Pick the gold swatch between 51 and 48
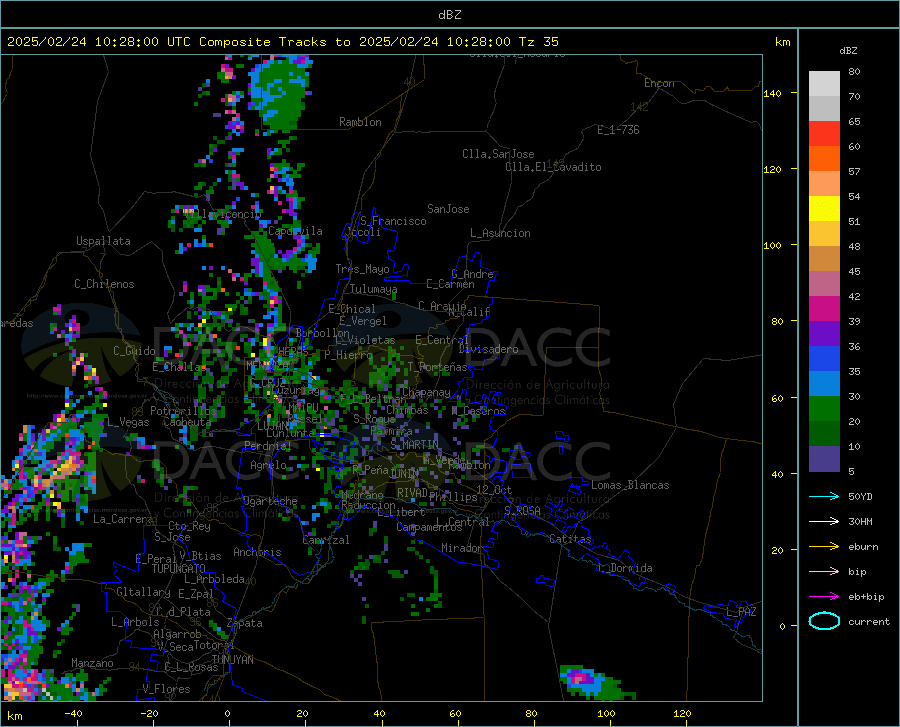Screen dimensions: 900x727 click(824, 234)
